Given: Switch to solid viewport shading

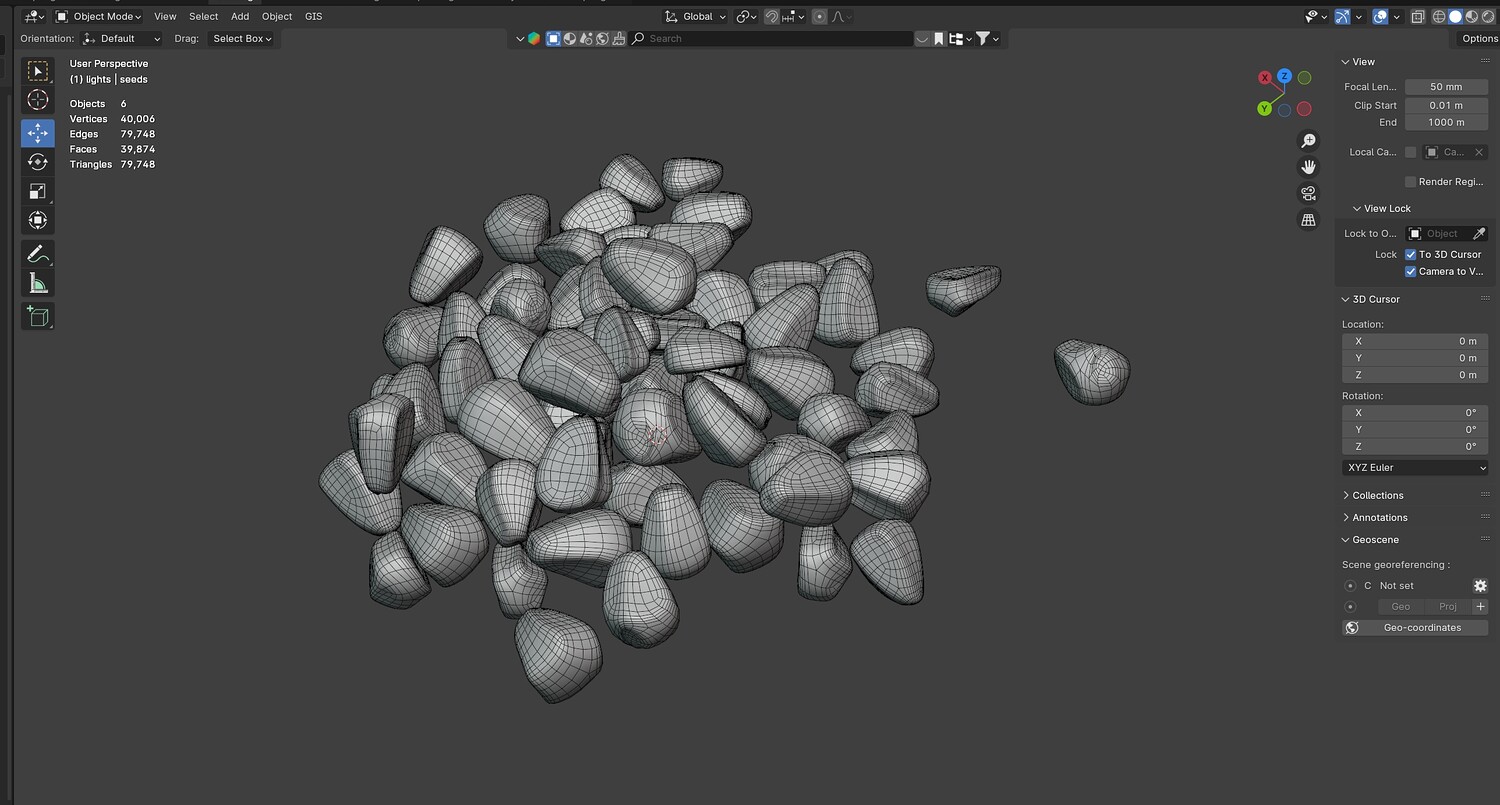Looking at the screenshot, I should tap(1455, 16).
